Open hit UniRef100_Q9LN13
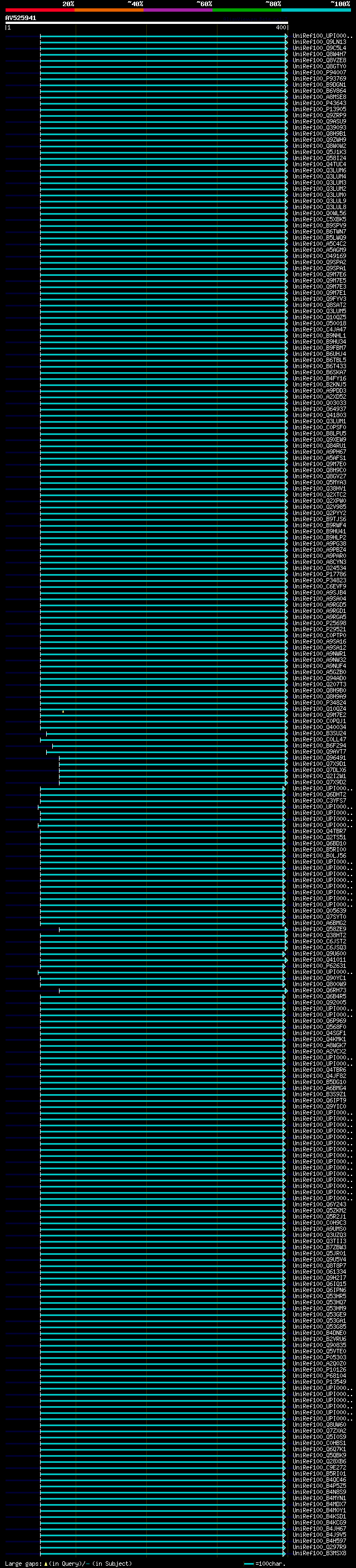Viewport: 356px width, 1568px height. [319, 42]
